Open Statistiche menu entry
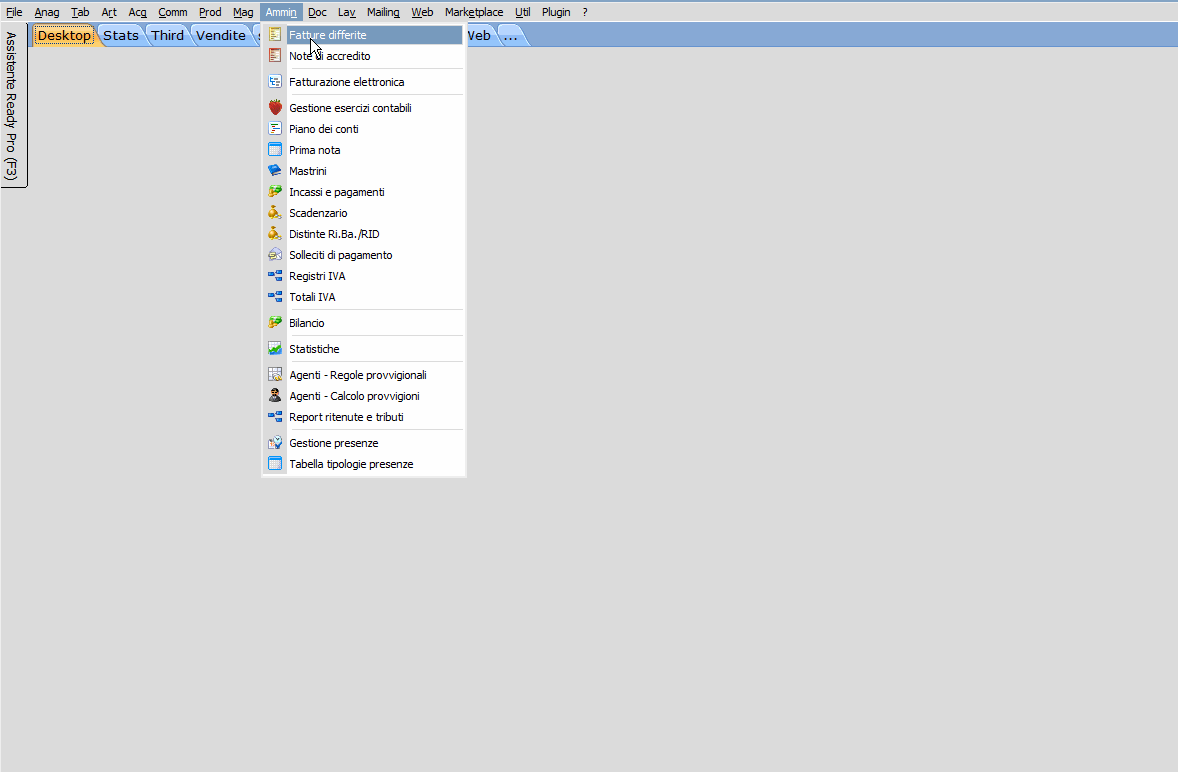This screenshot has height=772, width=1178. point(364,349)
